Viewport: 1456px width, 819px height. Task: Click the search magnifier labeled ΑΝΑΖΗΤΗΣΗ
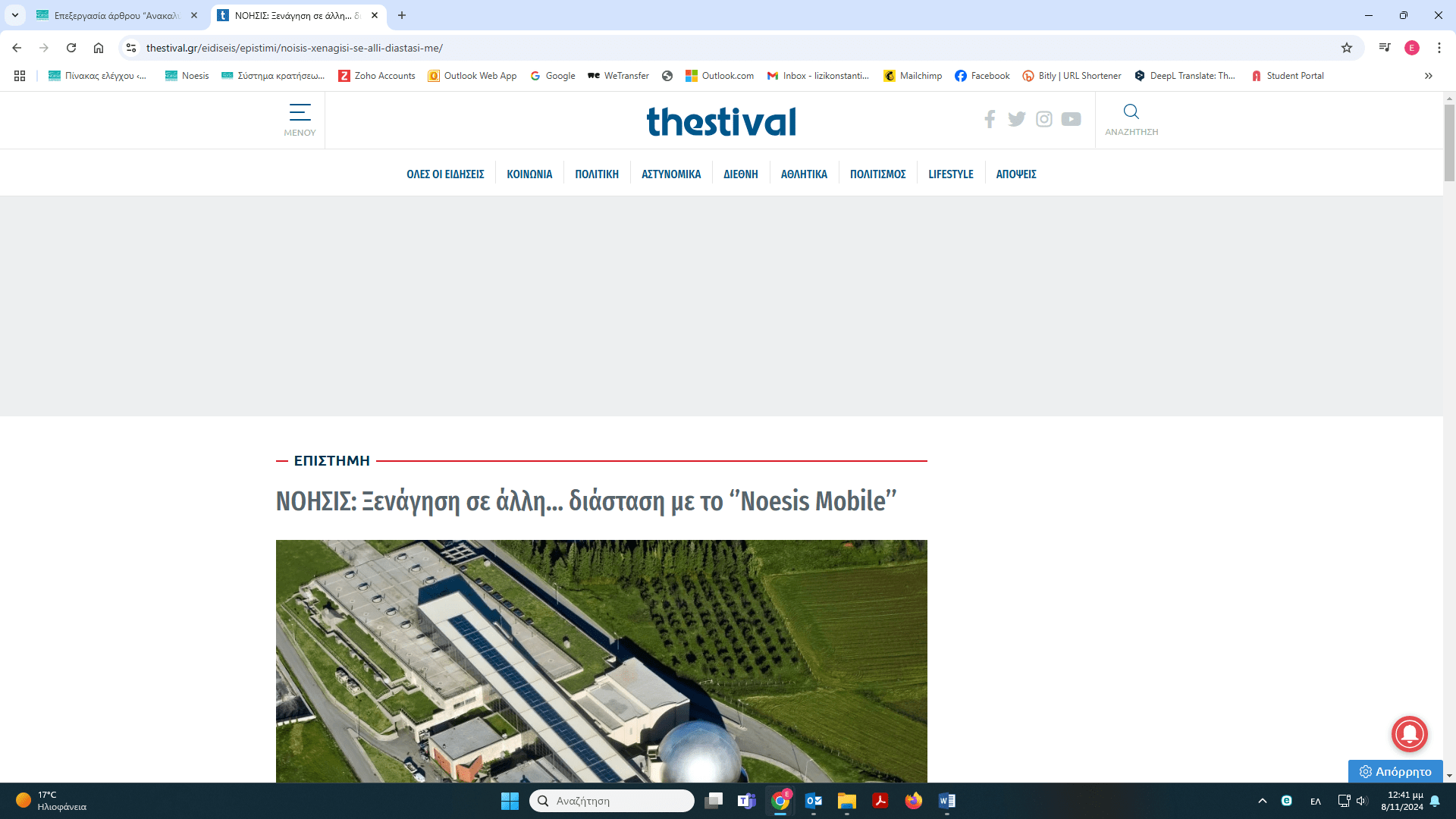tap(1131, 119)
